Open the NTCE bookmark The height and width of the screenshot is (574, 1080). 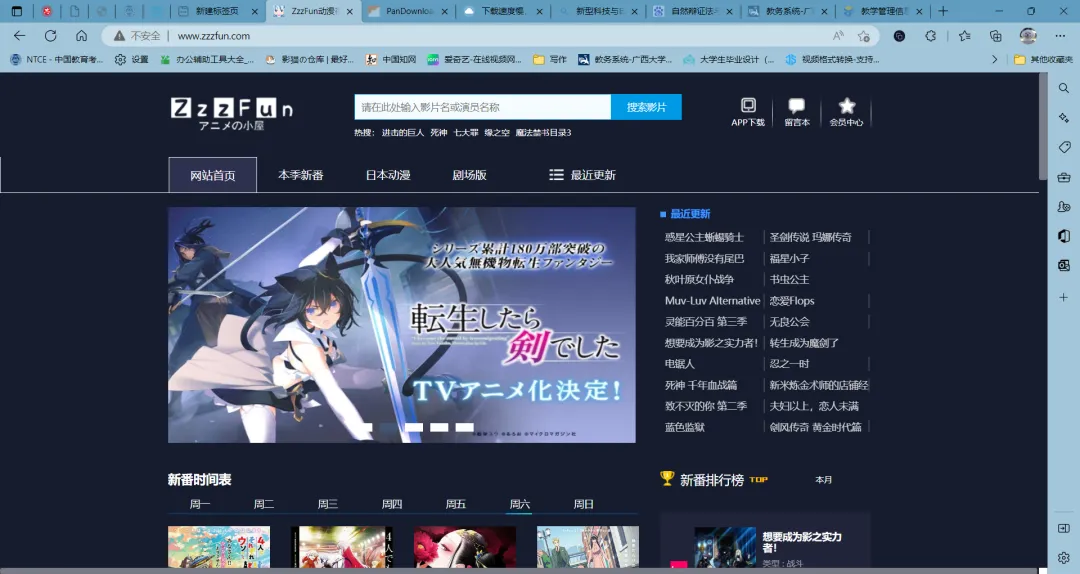click(x=56, y=59)
